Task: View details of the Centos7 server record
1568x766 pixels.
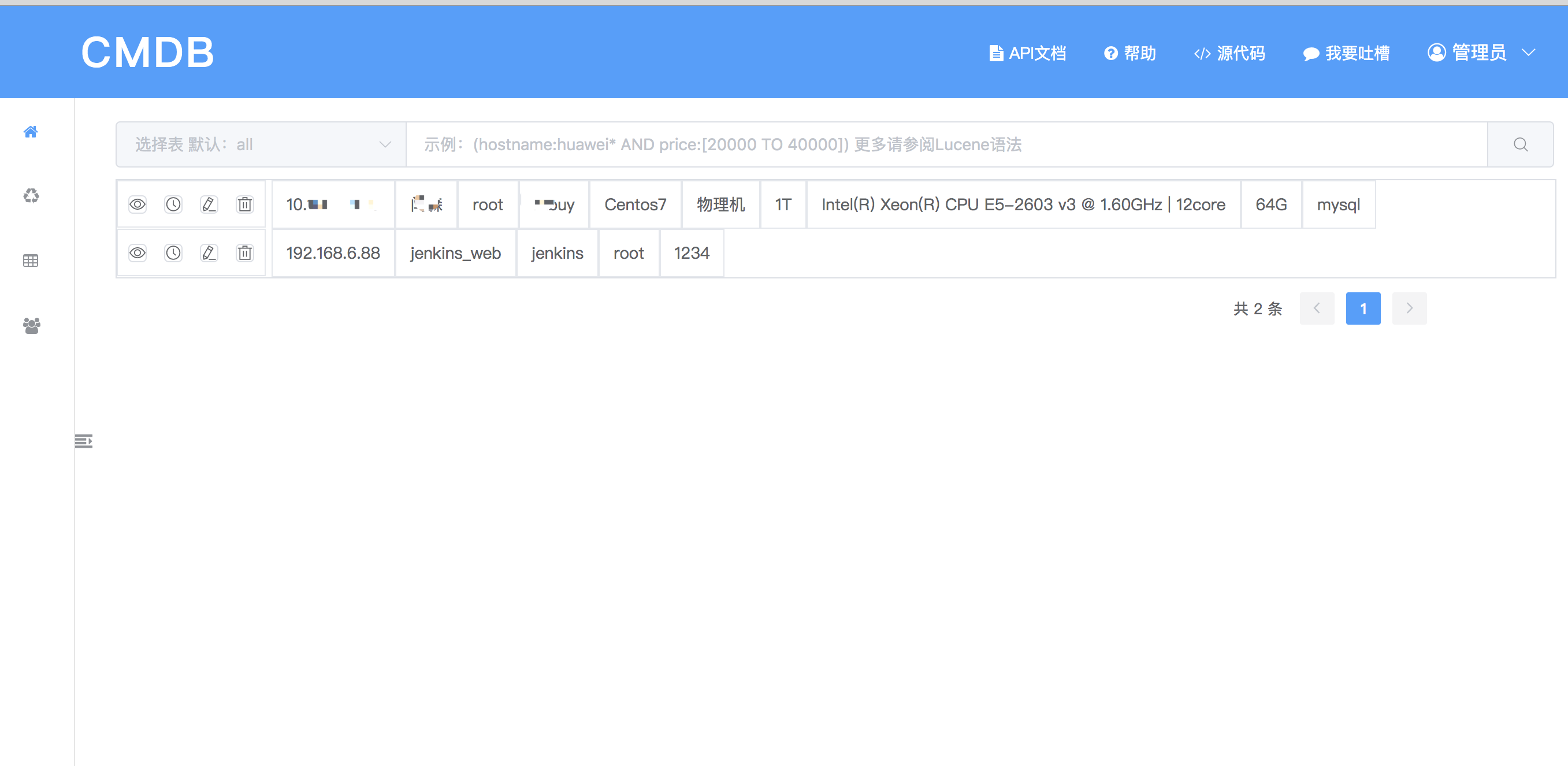Action: pos(137,204)
